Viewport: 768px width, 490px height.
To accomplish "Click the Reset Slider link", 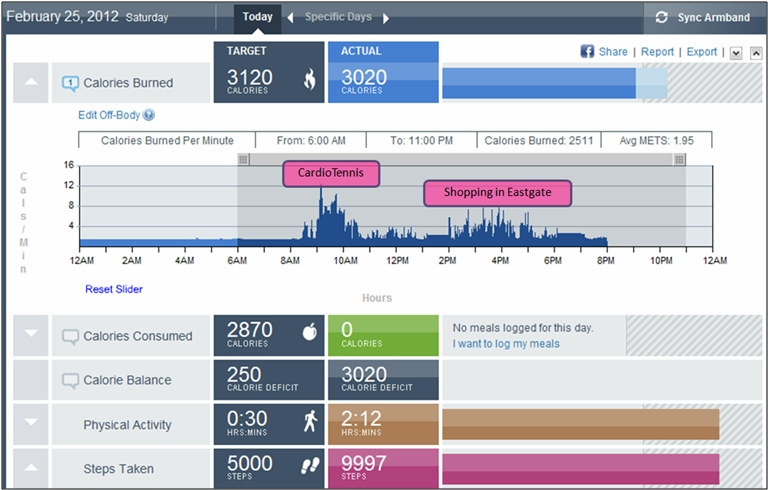I will [114, 289].
